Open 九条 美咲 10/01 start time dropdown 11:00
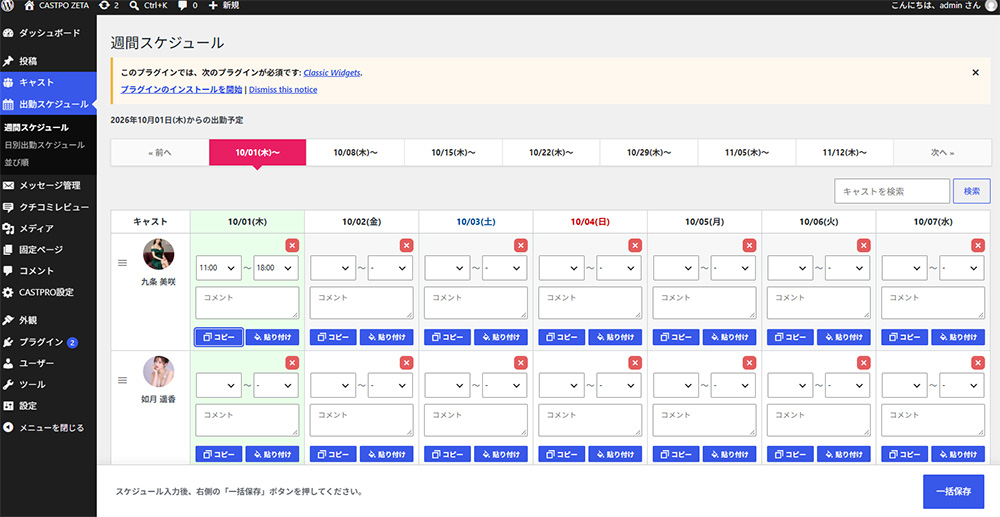The image size is (1000, 517). 219,268
